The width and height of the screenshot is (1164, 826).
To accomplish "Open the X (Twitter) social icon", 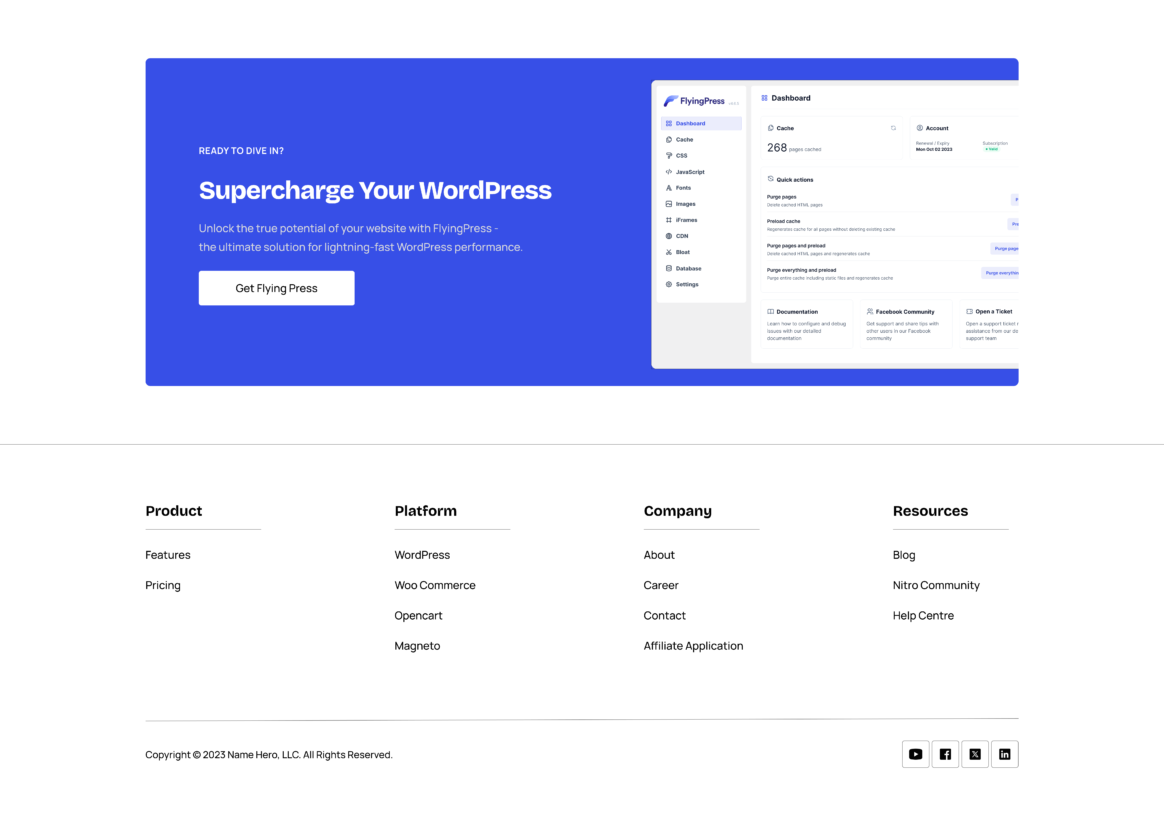I will point(975,754).
